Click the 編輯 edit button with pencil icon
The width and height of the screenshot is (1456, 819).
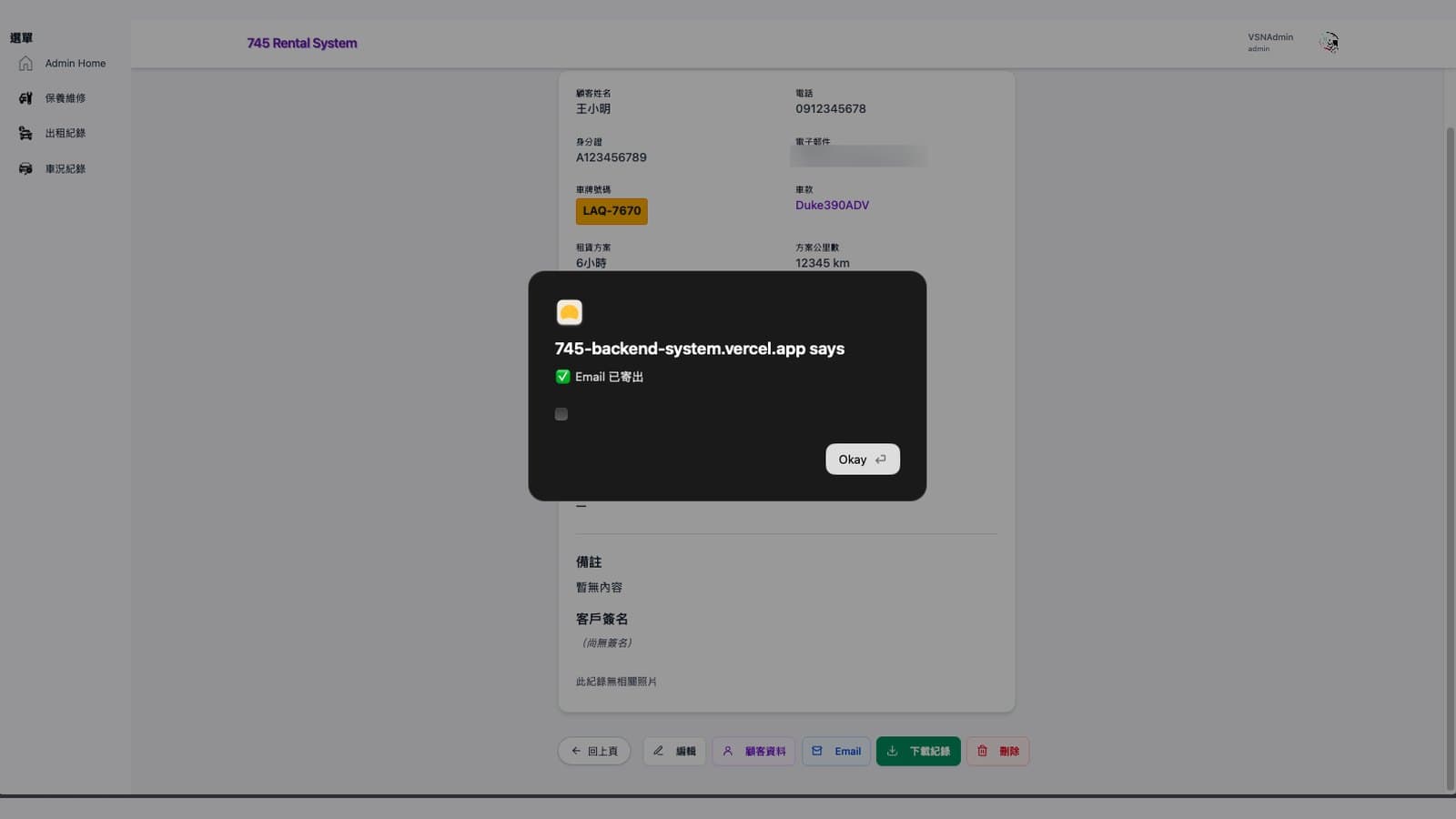pos(674,752)
